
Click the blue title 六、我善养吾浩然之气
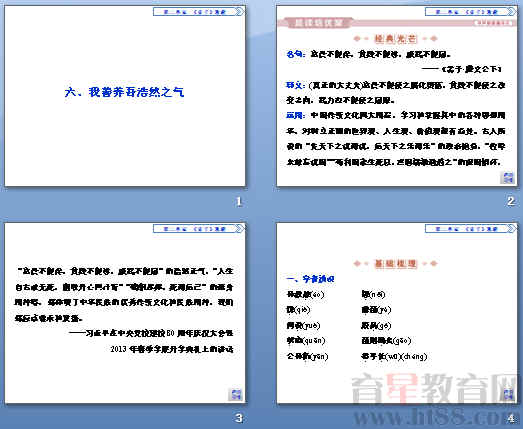(124, 92)
